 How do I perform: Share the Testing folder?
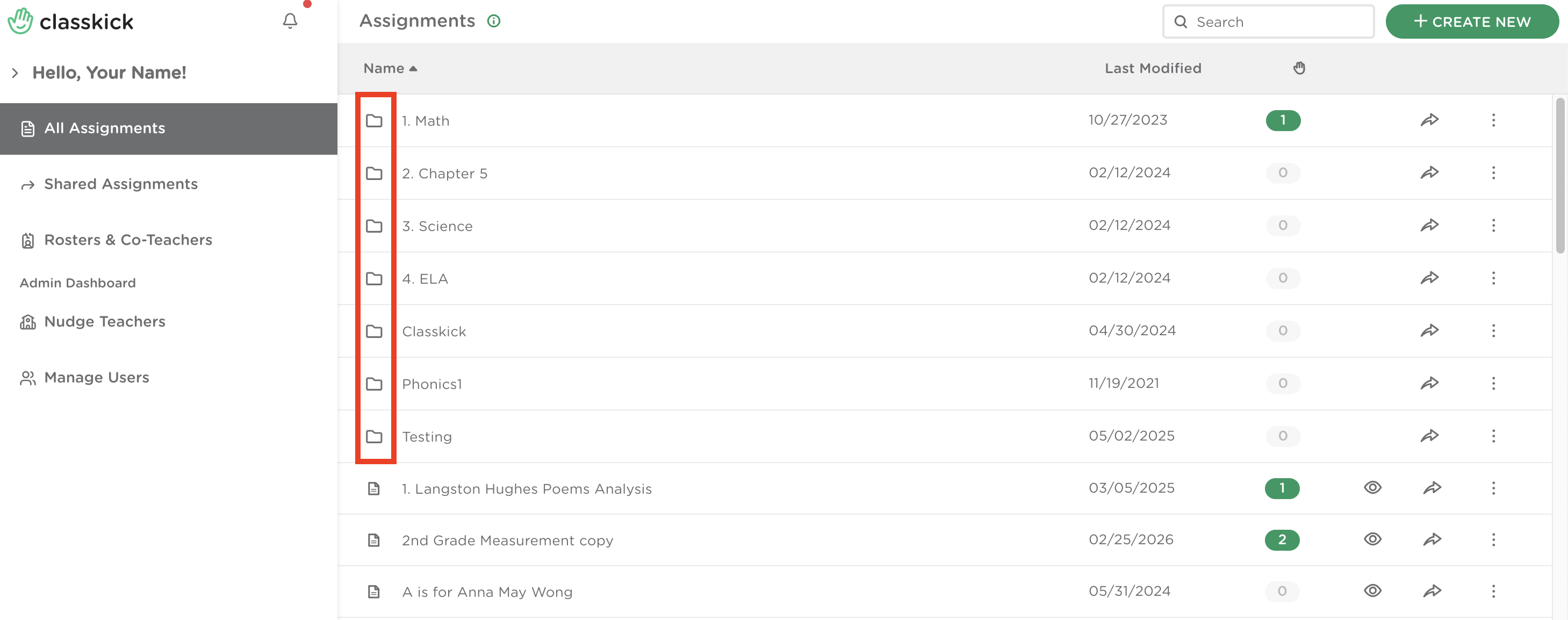point(1430,436)
